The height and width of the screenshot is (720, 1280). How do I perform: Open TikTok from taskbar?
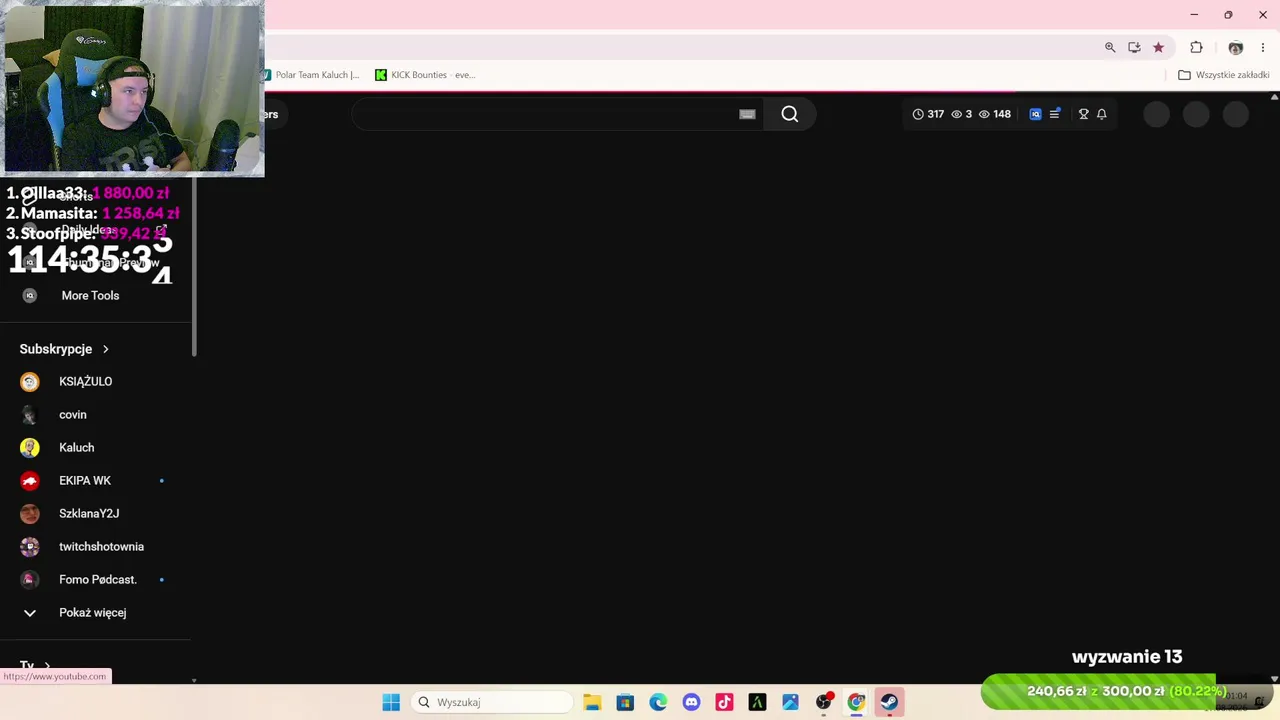[x=724, y=702]
